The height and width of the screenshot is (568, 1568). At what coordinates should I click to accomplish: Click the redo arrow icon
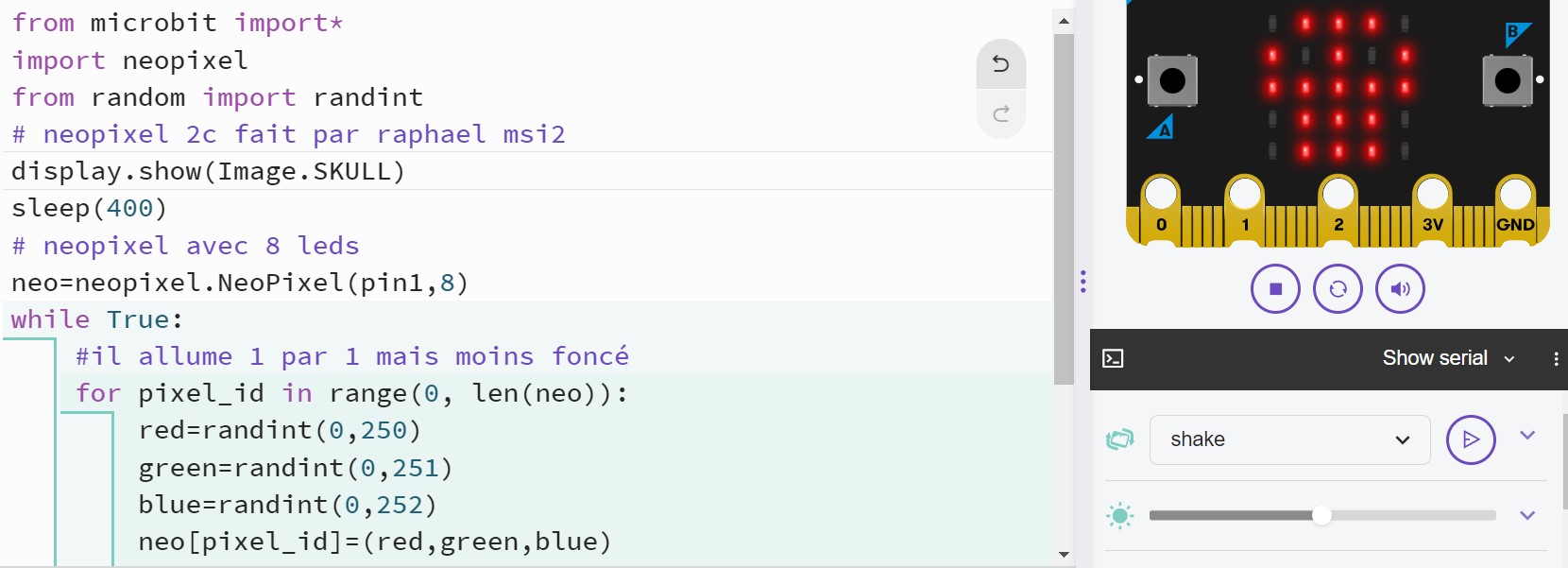click(1001, 114)
